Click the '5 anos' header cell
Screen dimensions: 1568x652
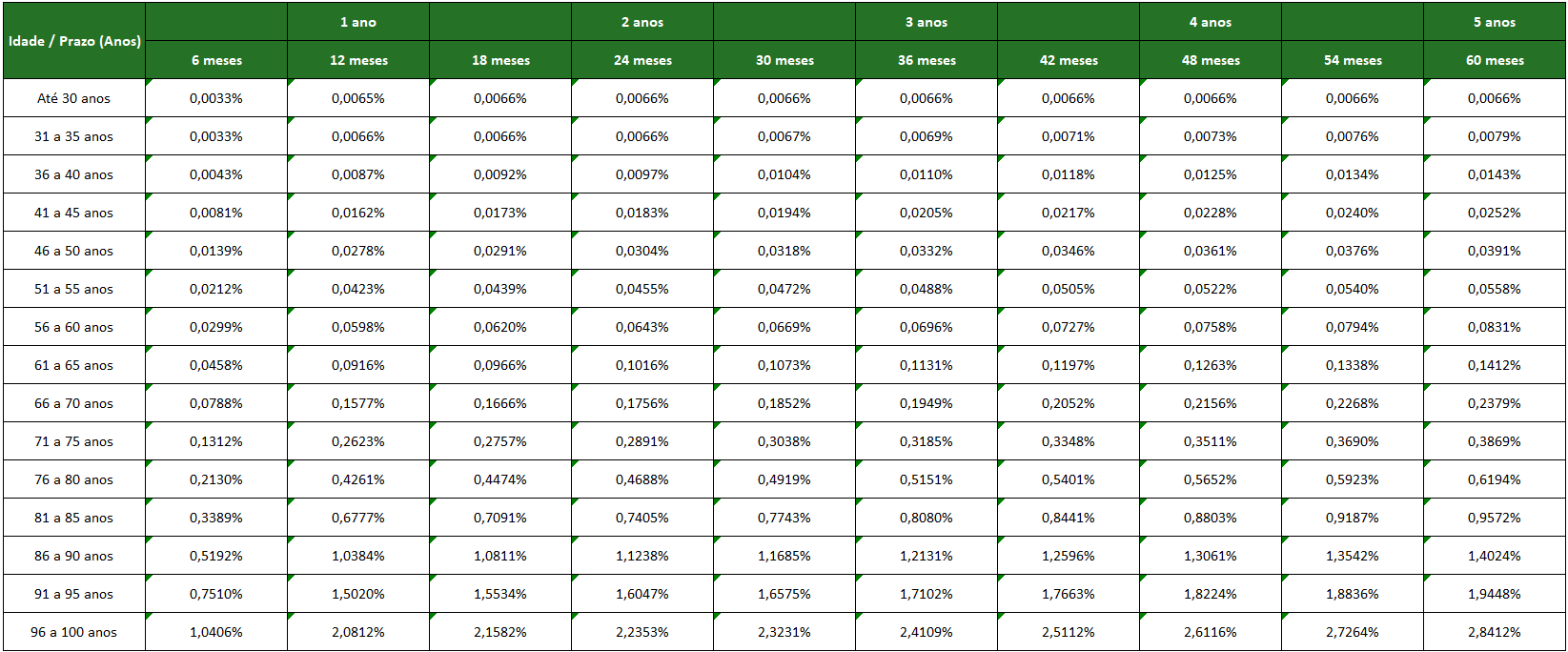click(1495, 22)
